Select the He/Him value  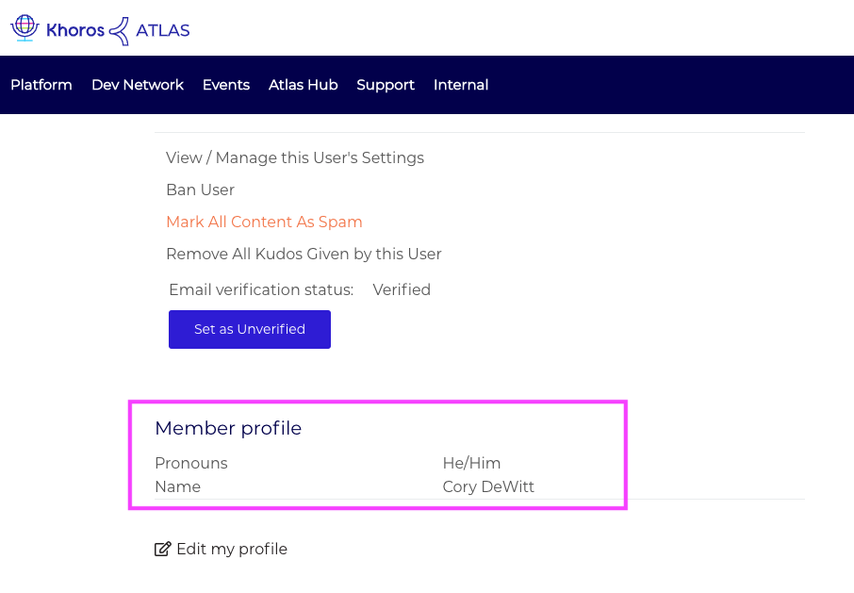click(472, 463)
